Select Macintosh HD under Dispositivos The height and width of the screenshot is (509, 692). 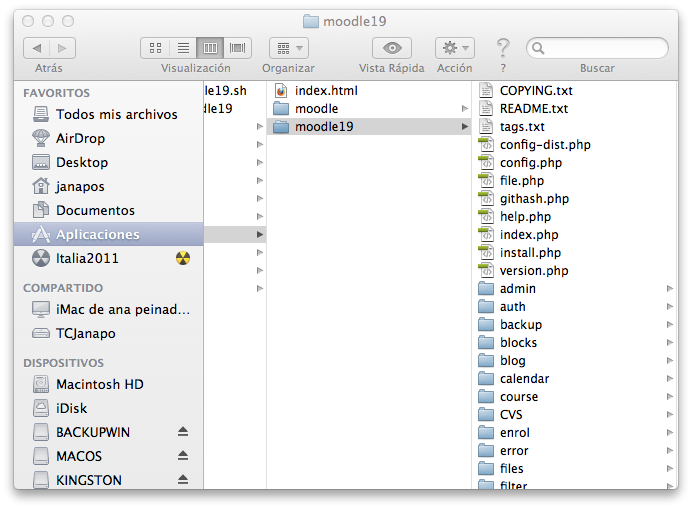(101, 384)
